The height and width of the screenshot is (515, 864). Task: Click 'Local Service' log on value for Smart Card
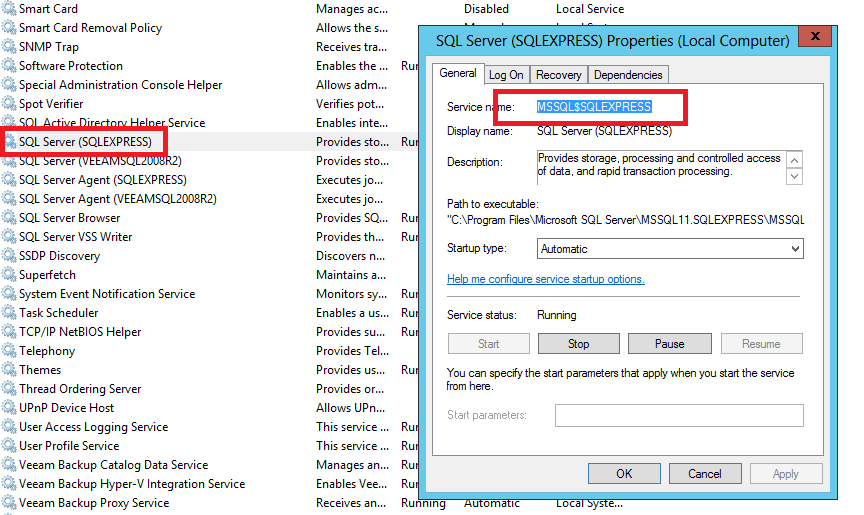tap(590, 9)
